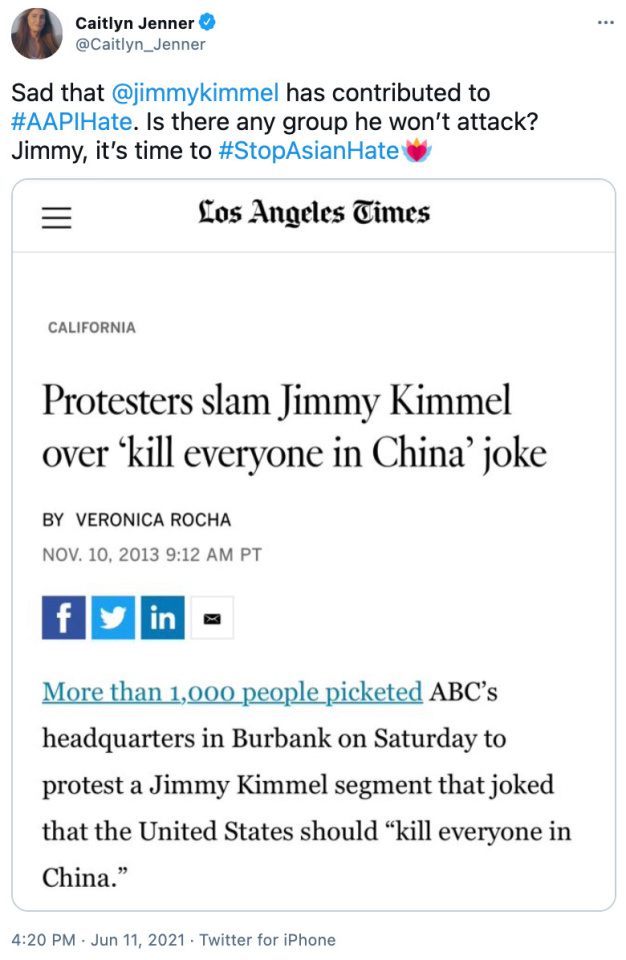
Task: Open the tweet's more options menu
Action: (605, 23)
